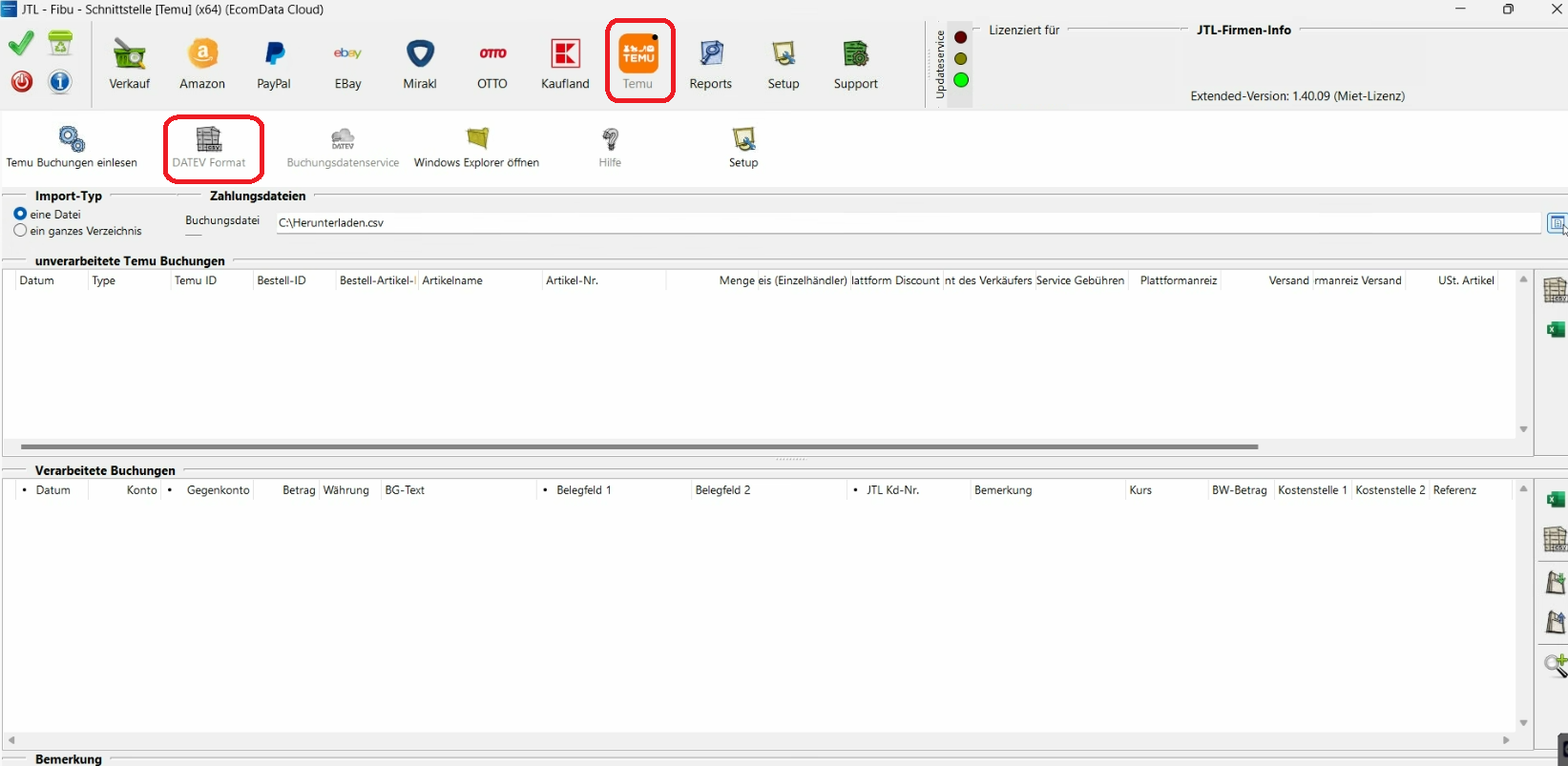This screenshot has height=766, width=1568.
Task: Open the blue info icon
Action: 60,82
